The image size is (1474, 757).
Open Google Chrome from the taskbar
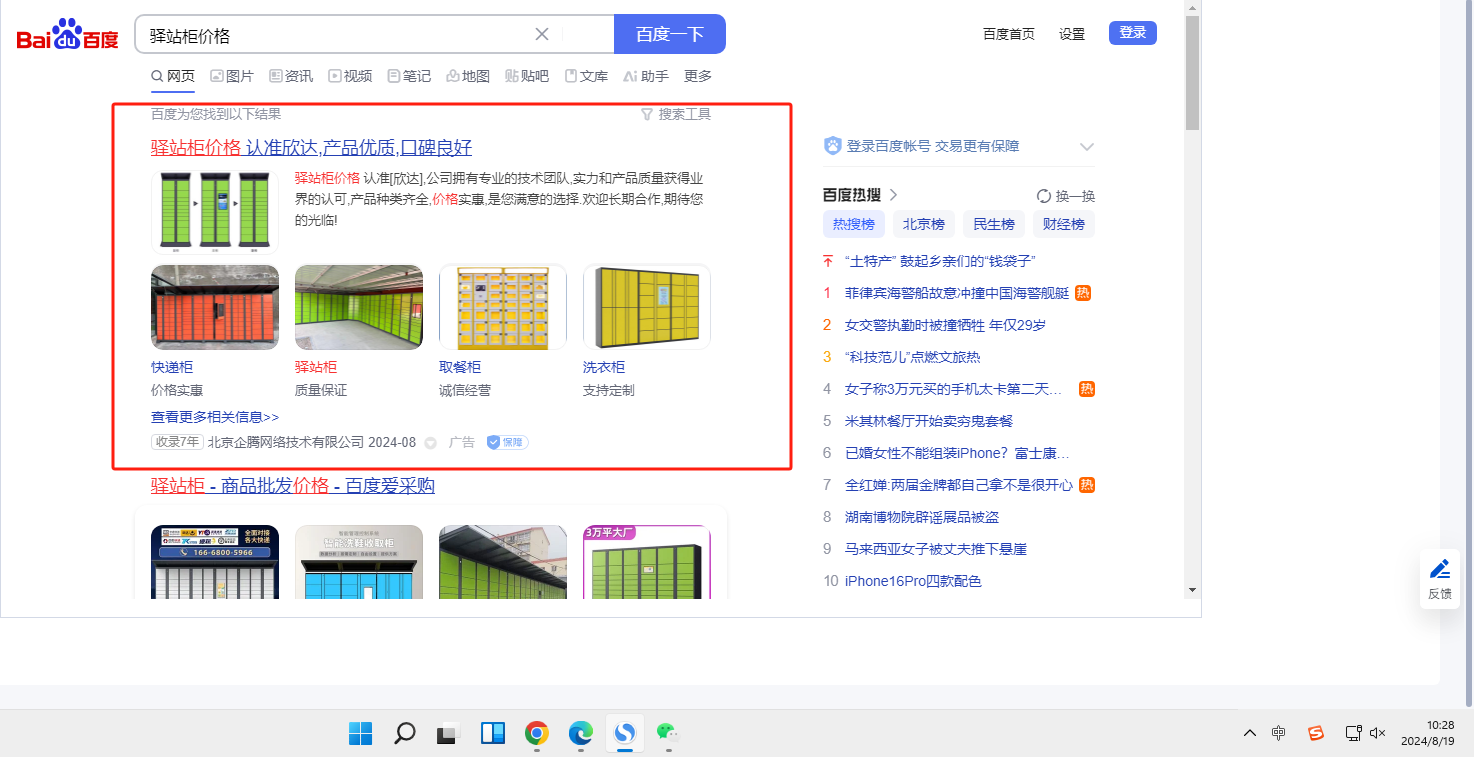(537, 734)
